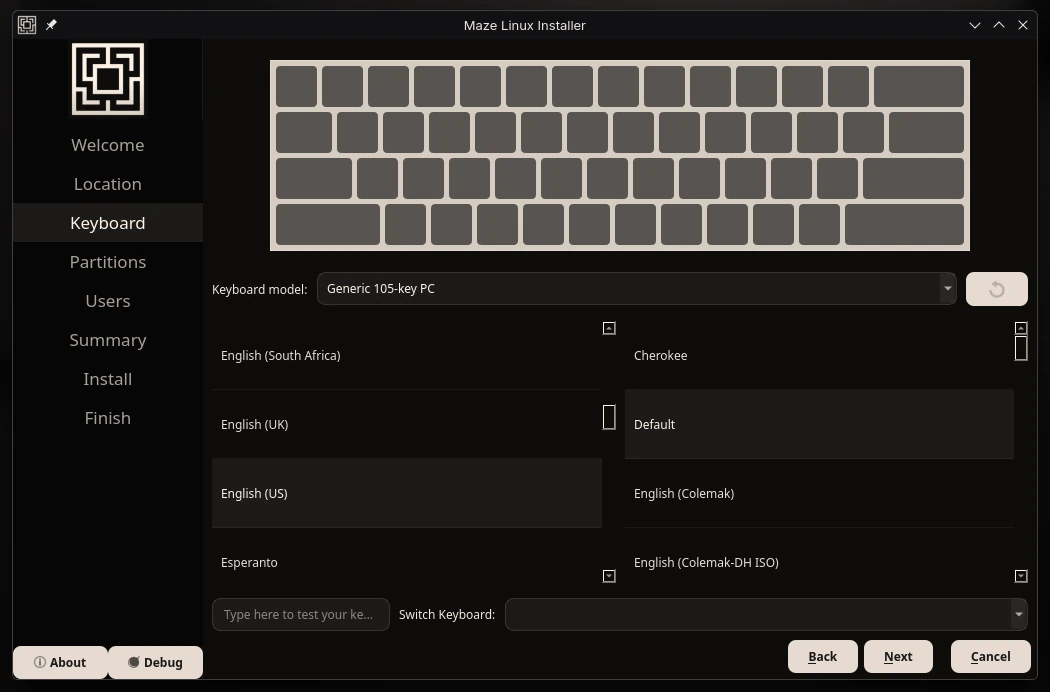The image size is (1050, 692).
Task: Select Cherokee variant
Action: pos(819,355)
